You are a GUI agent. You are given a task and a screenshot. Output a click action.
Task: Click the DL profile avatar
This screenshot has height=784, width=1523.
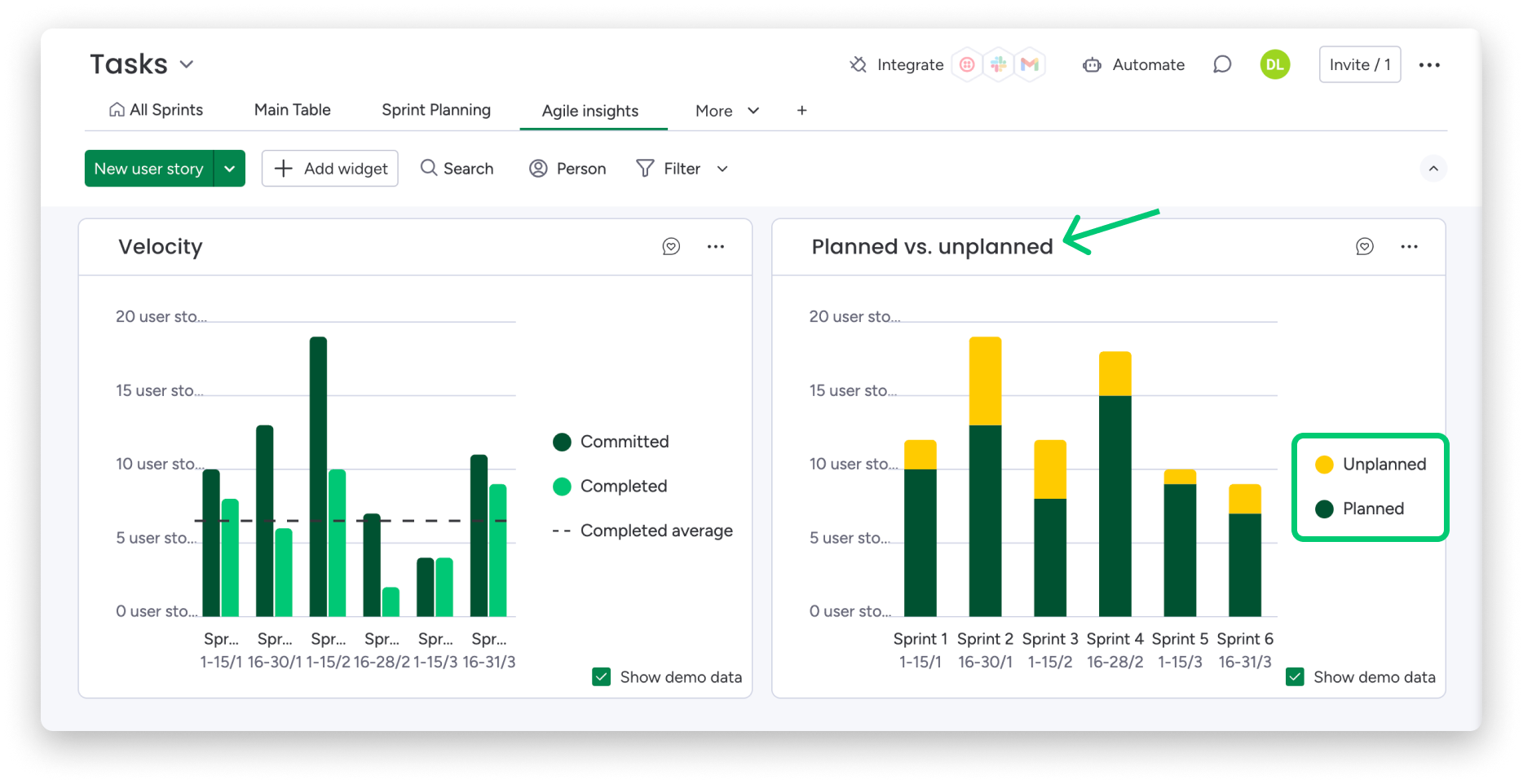click(x=1274, y=64)
